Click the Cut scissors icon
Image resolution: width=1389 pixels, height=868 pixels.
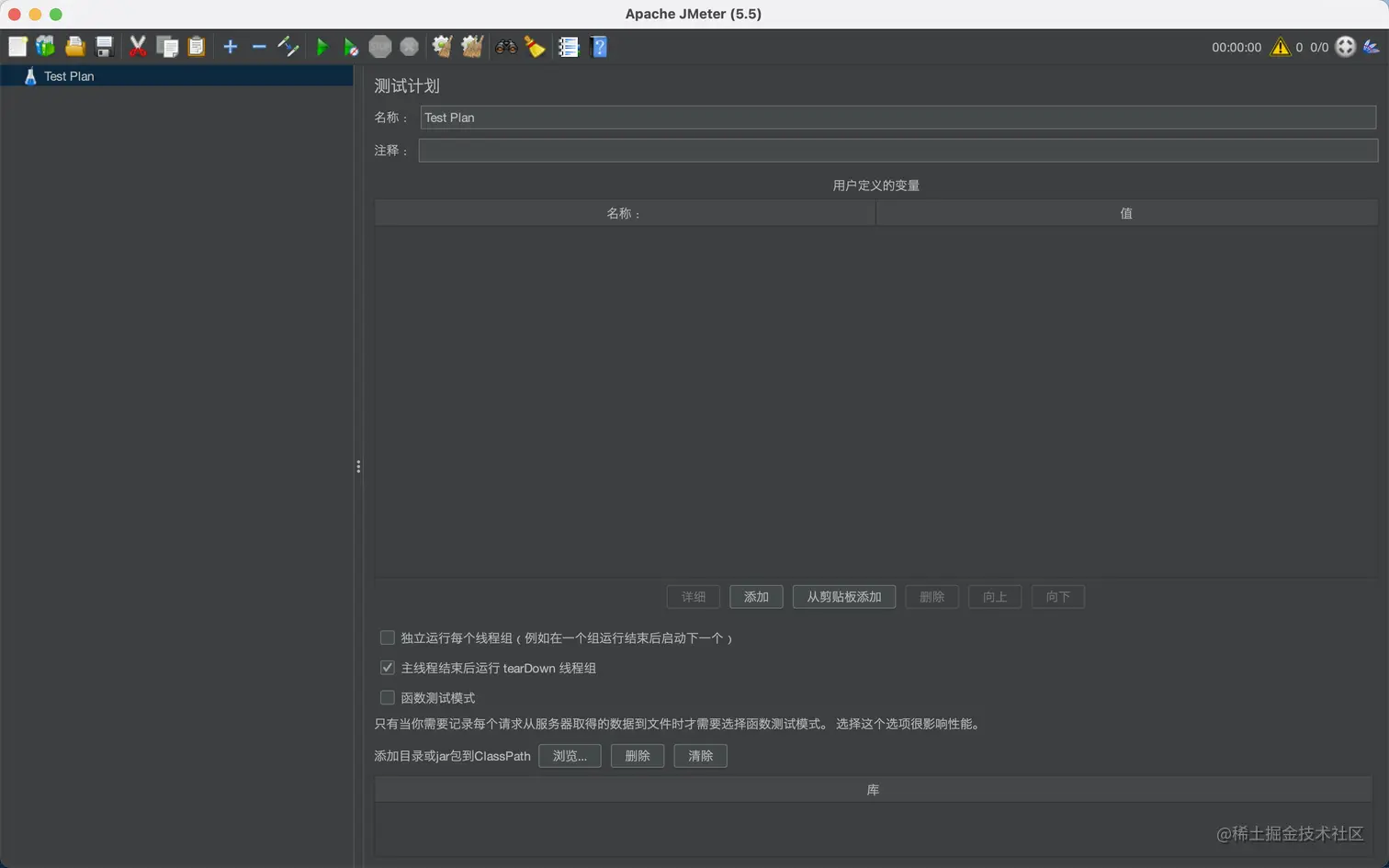[138, 47]
